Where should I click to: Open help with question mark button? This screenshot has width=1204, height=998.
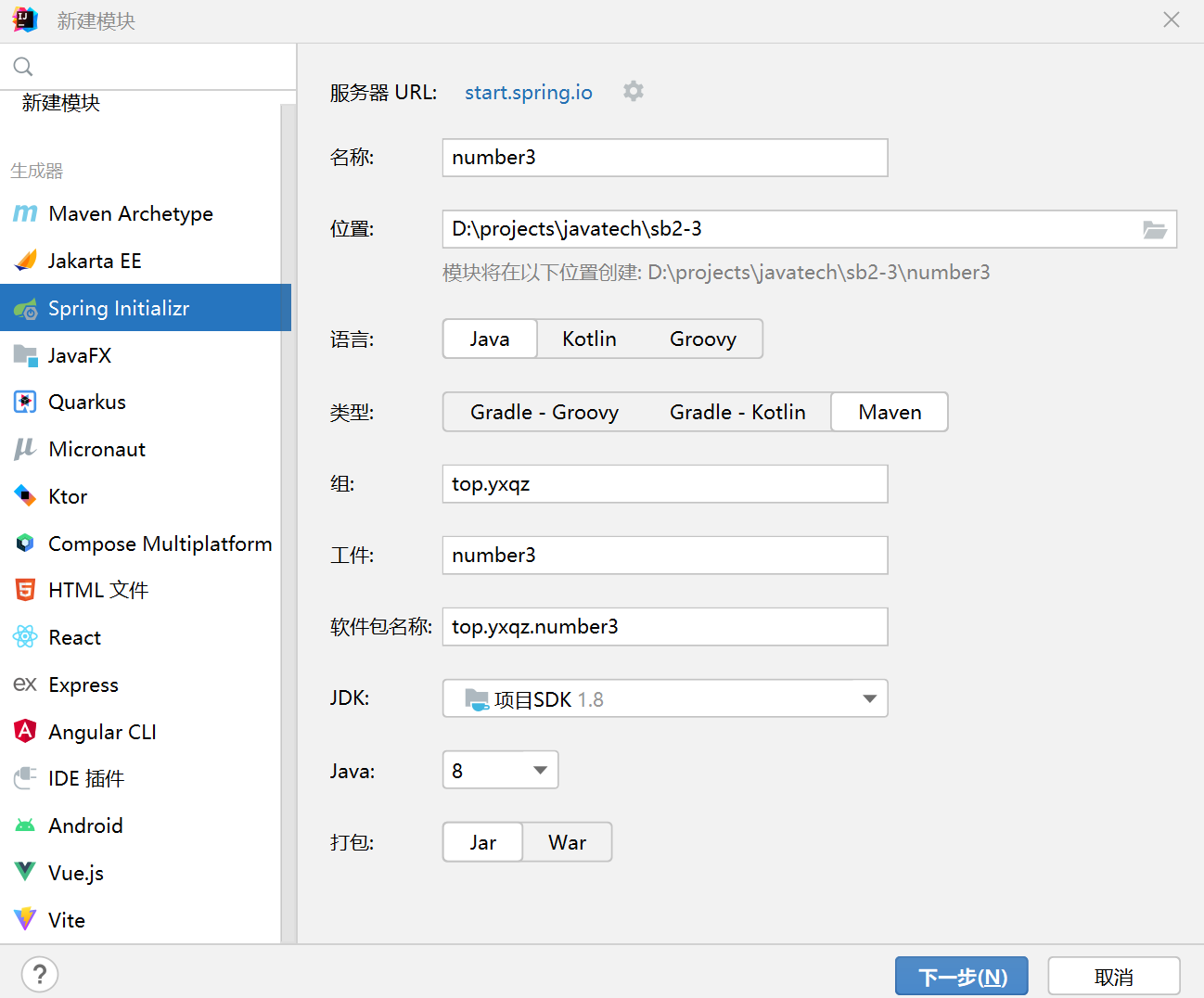pyautogui.click(x=40, y=975)
